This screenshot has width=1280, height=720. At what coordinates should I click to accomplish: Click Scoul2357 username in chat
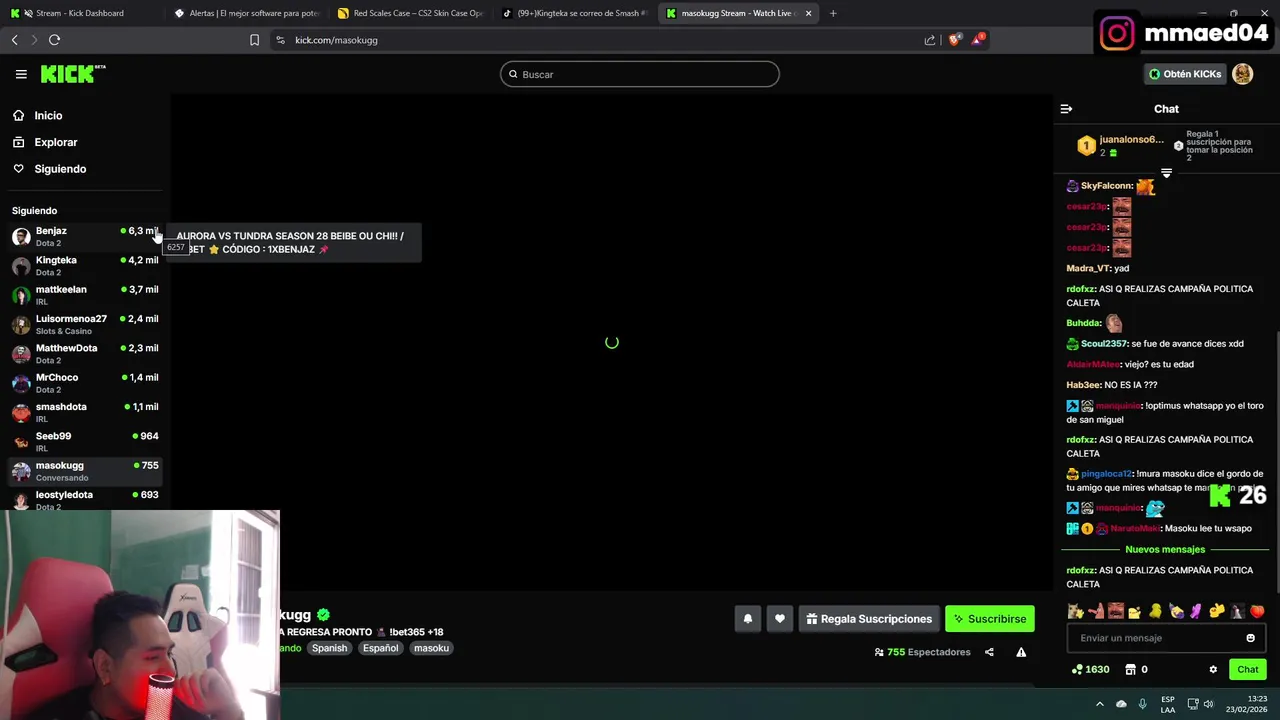click(1103, 344)
